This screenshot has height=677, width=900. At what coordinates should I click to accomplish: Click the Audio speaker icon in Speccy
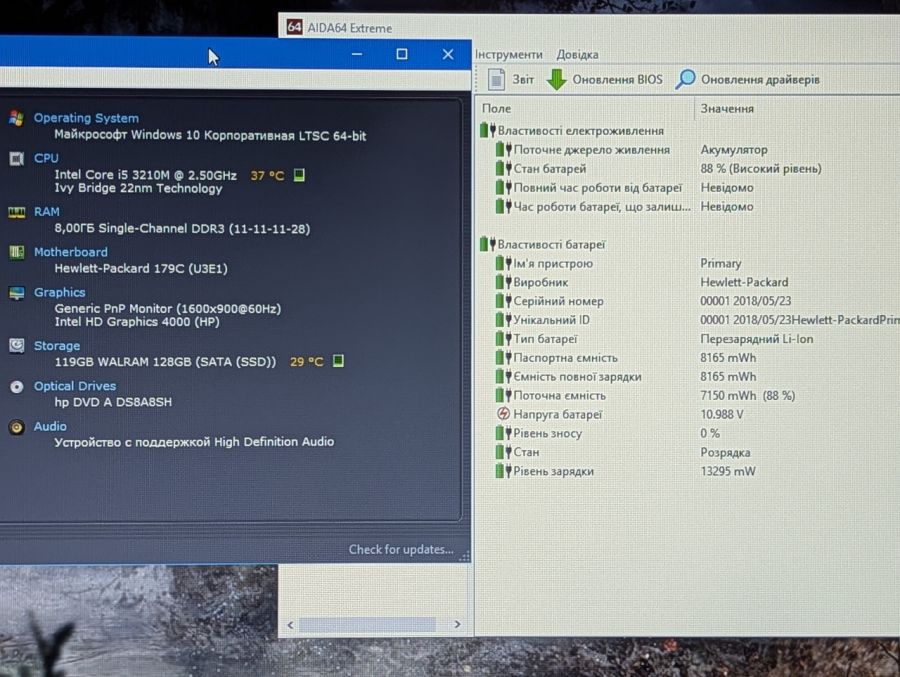pos(17,427)
